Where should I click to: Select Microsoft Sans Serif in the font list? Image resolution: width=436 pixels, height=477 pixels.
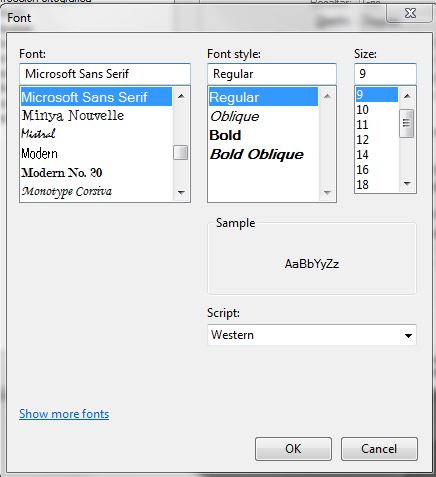tap(96, 97)
